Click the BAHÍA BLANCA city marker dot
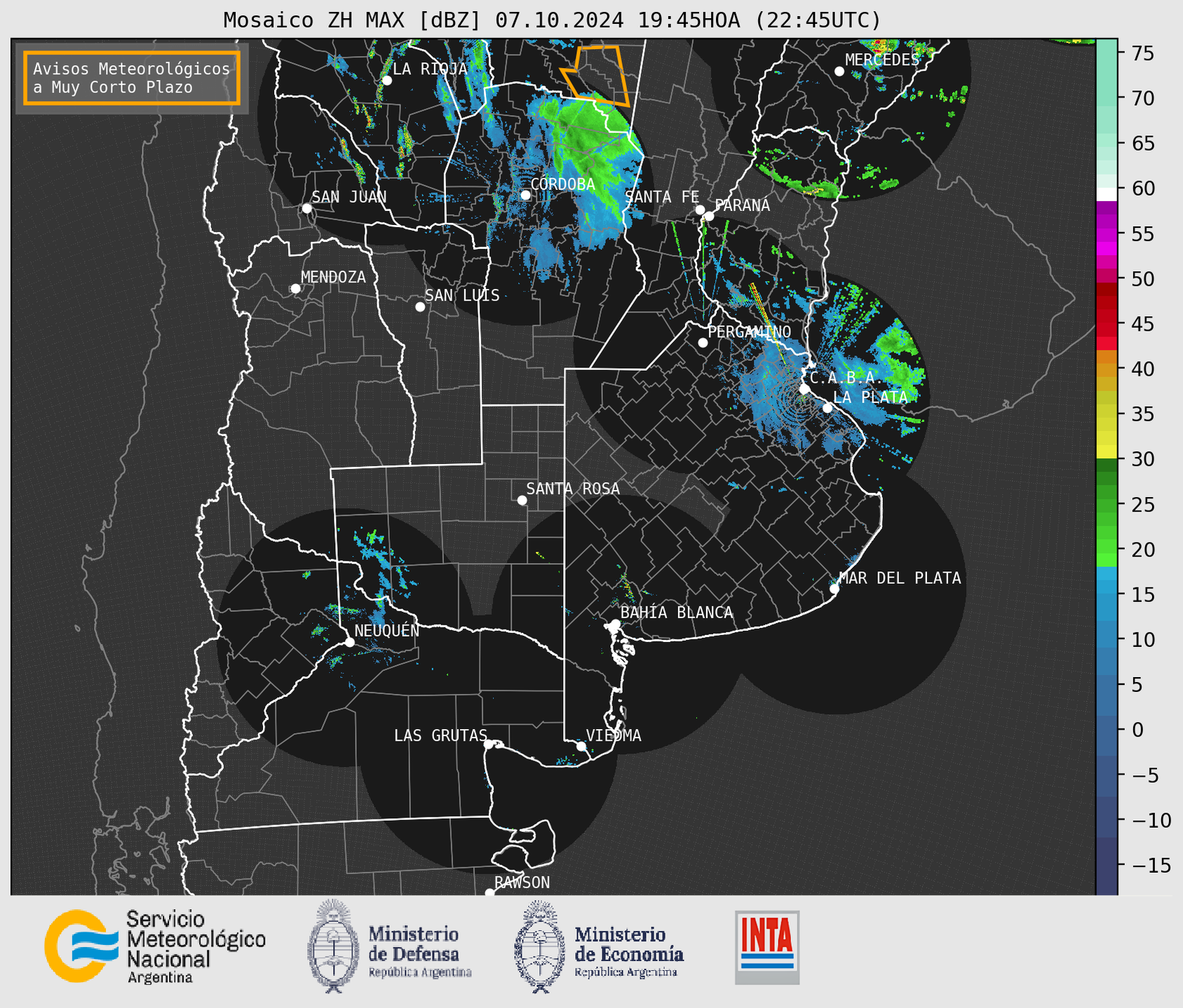 pyautogui.click(x=615, y=624)
